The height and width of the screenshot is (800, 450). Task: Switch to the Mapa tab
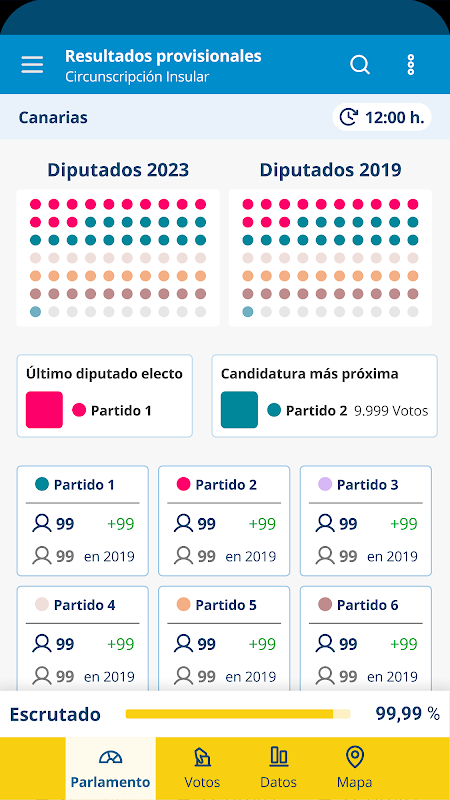(x=355, y=768)
